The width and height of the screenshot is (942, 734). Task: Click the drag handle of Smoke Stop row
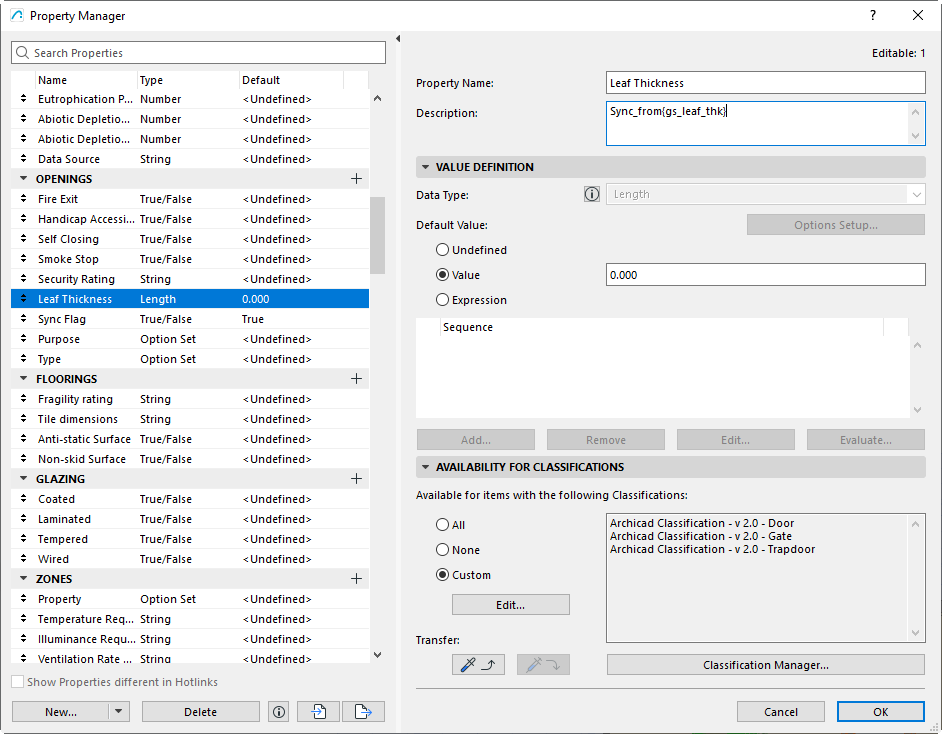(x=23, y=259)
